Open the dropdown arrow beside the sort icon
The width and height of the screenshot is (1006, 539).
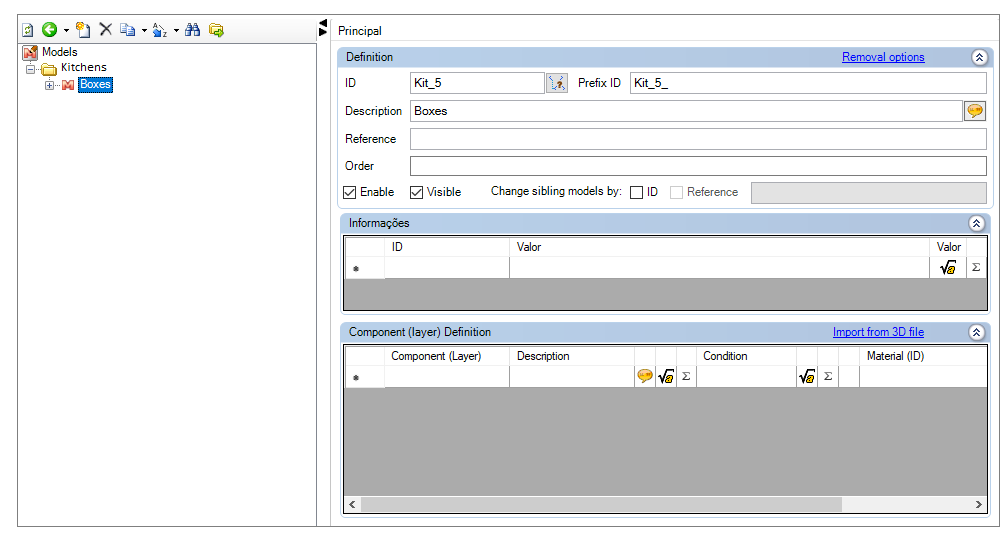click(176, 30)
